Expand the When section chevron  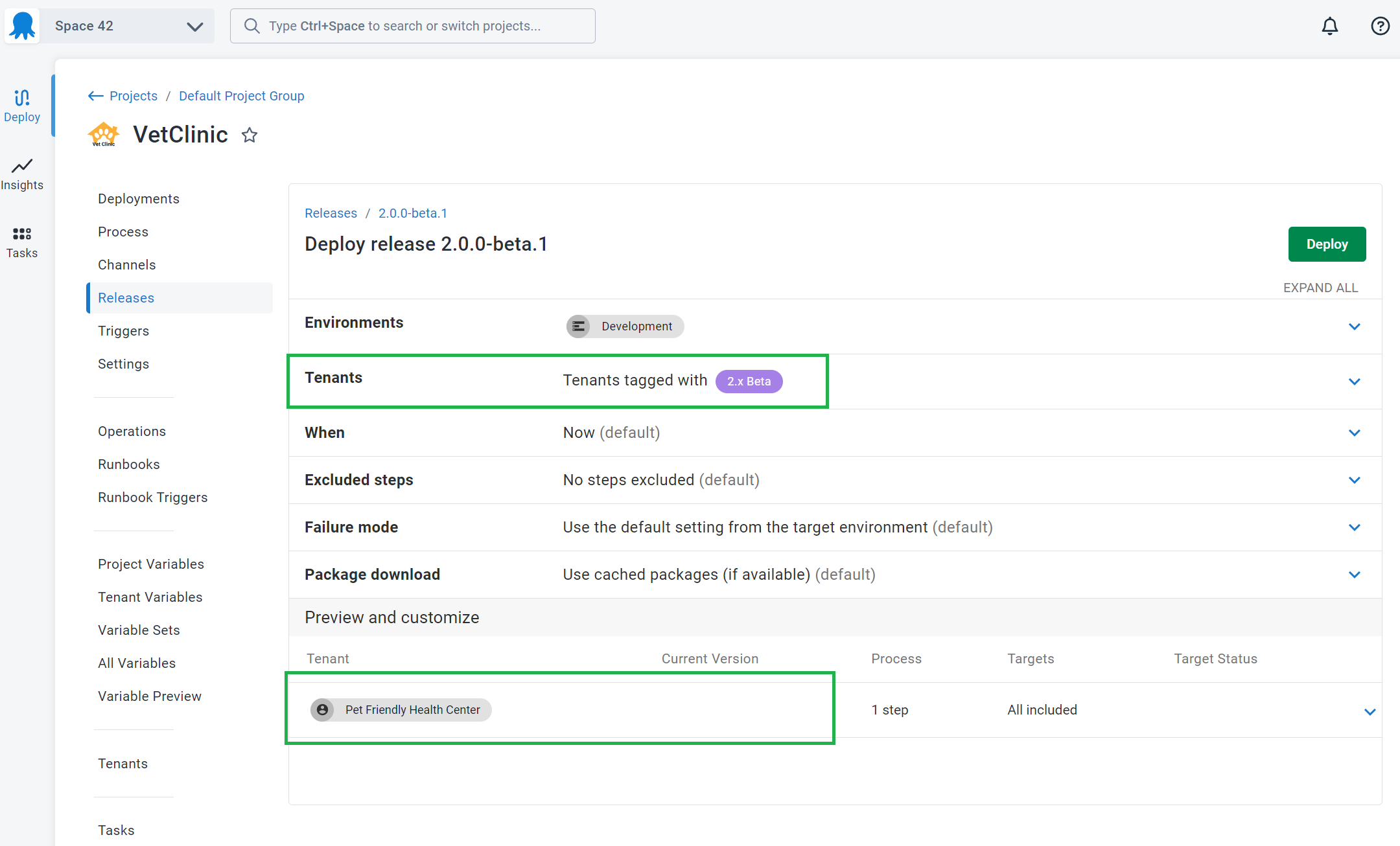(1354, 433)
